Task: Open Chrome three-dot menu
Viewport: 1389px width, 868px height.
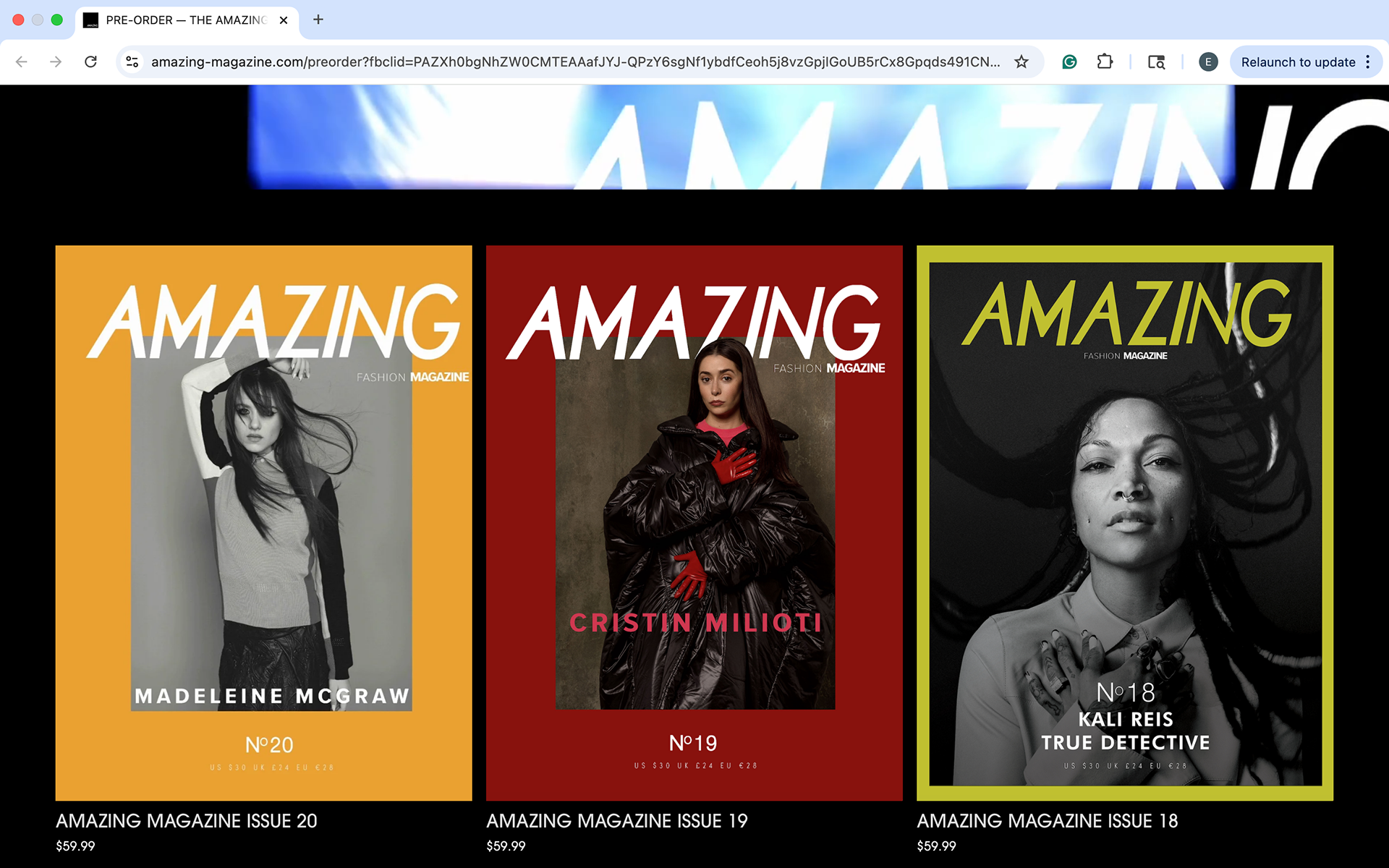Action: pyautogui.click(x=1367, y=62)
